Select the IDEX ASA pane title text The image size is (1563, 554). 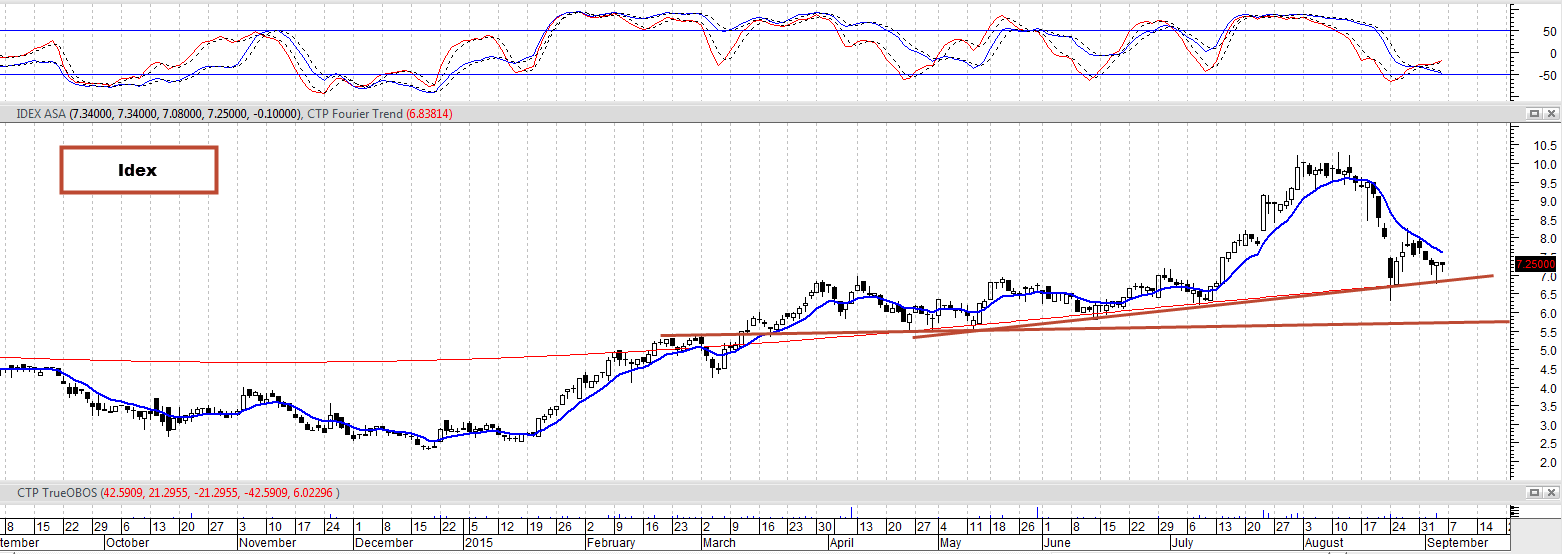(x=41, y=114)
